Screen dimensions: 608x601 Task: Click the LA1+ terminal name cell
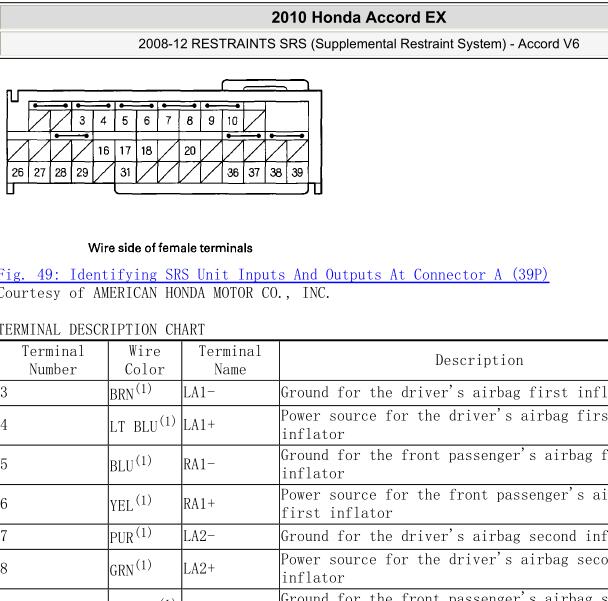(x=230, y=425)
